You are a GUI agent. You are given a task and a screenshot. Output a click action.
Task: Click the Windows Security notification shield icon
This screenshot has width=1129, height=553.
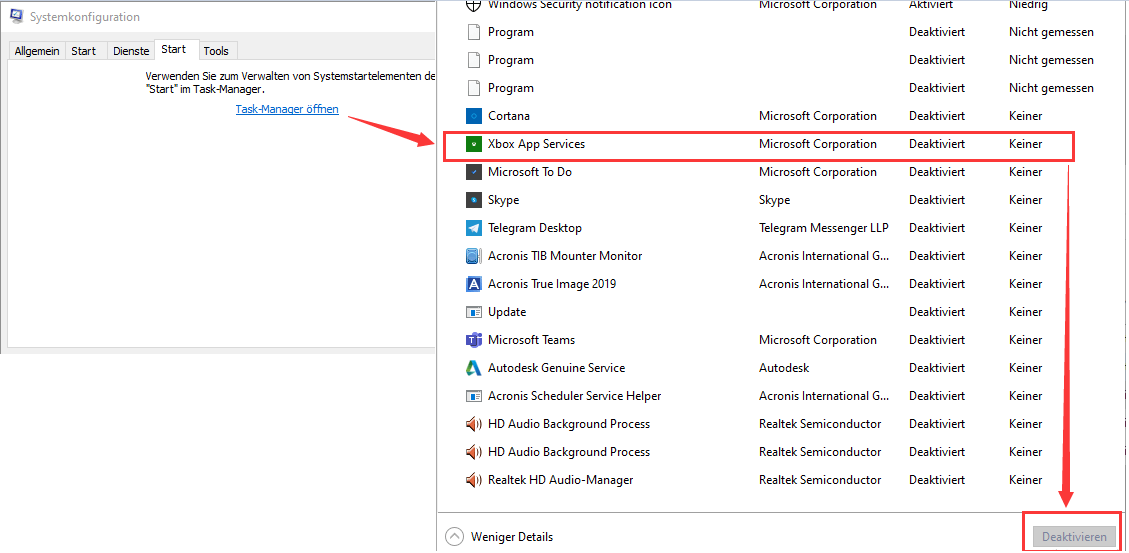(x=473, y=4)
